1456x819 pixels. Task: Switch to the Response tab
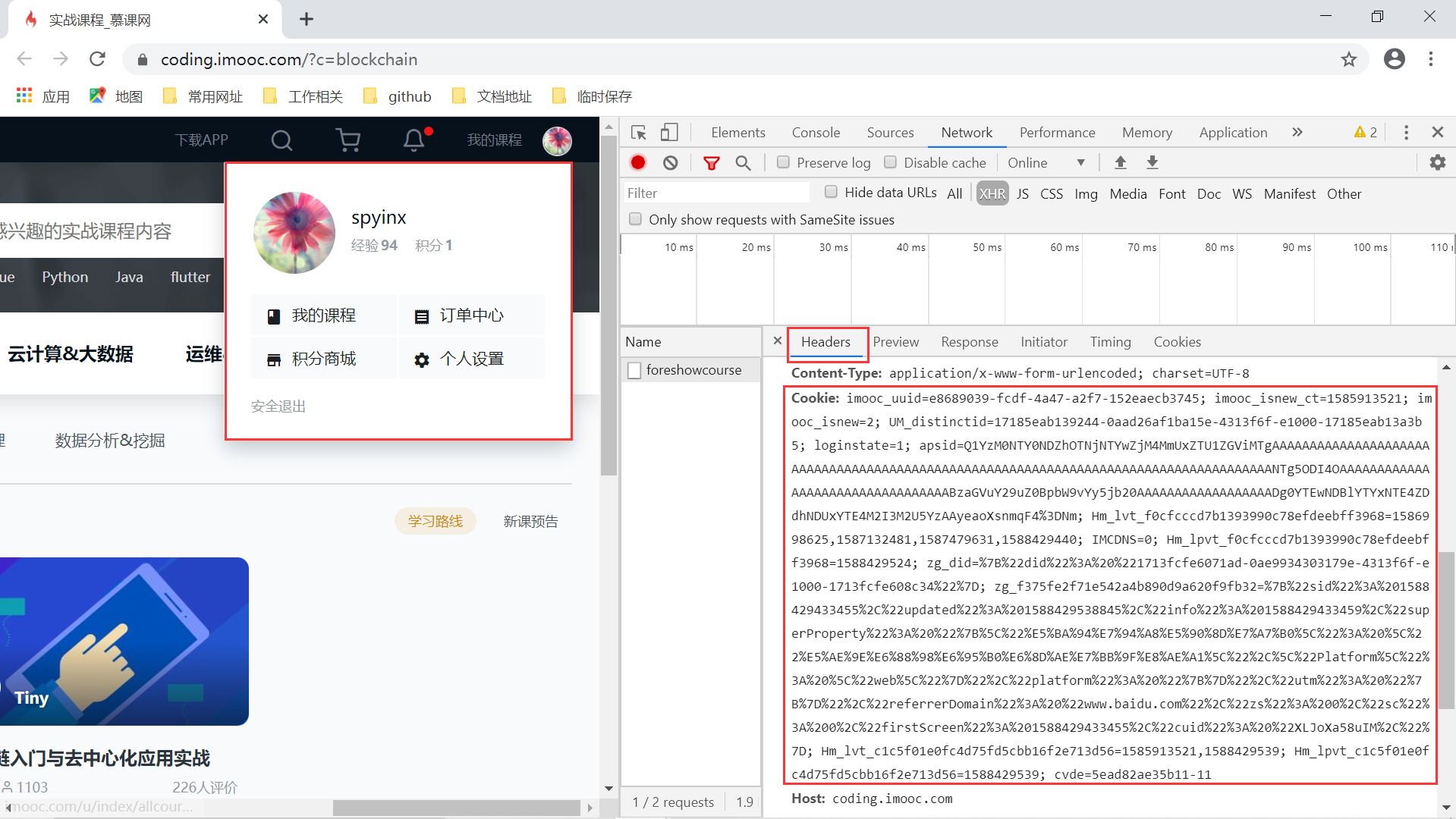[x=969, y=342]
